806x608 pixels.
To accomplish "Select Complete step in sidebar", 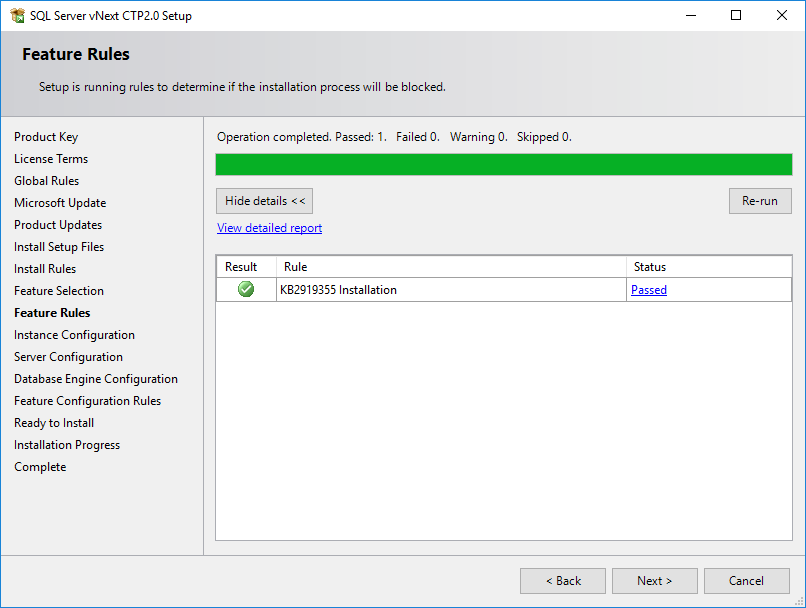I will 40,467.
